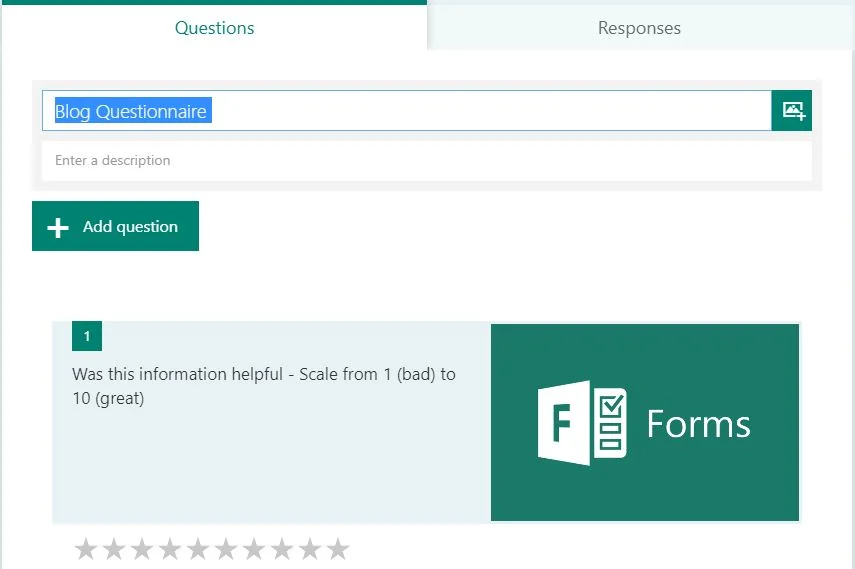Image resolution: width=855 pixels, height=569 pixels.
Task: Rate nine stars
Action: click(310, 549)
